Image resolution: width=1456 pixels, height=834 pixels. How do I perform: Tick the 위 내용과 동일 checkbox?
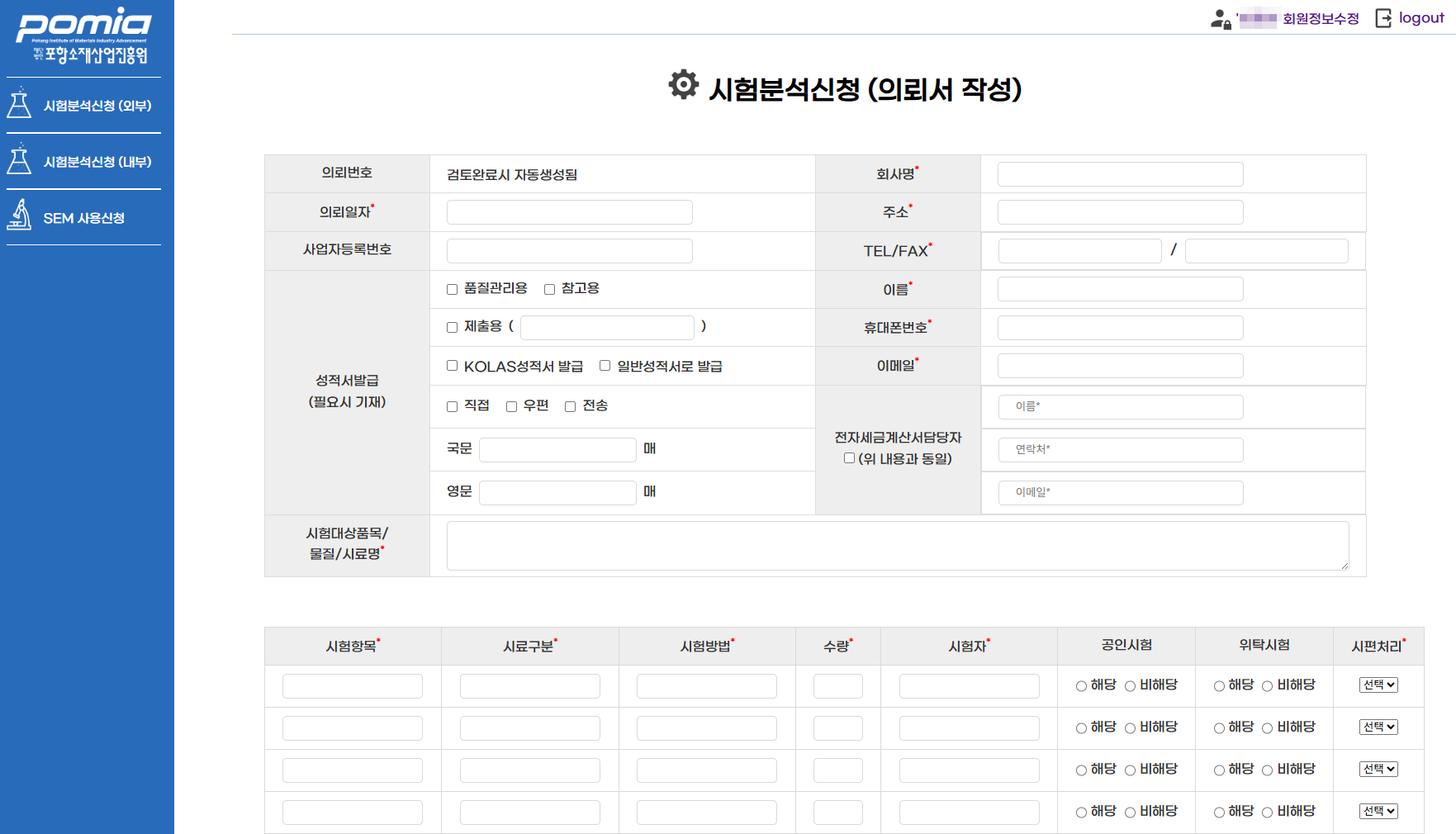coord(849,458)
